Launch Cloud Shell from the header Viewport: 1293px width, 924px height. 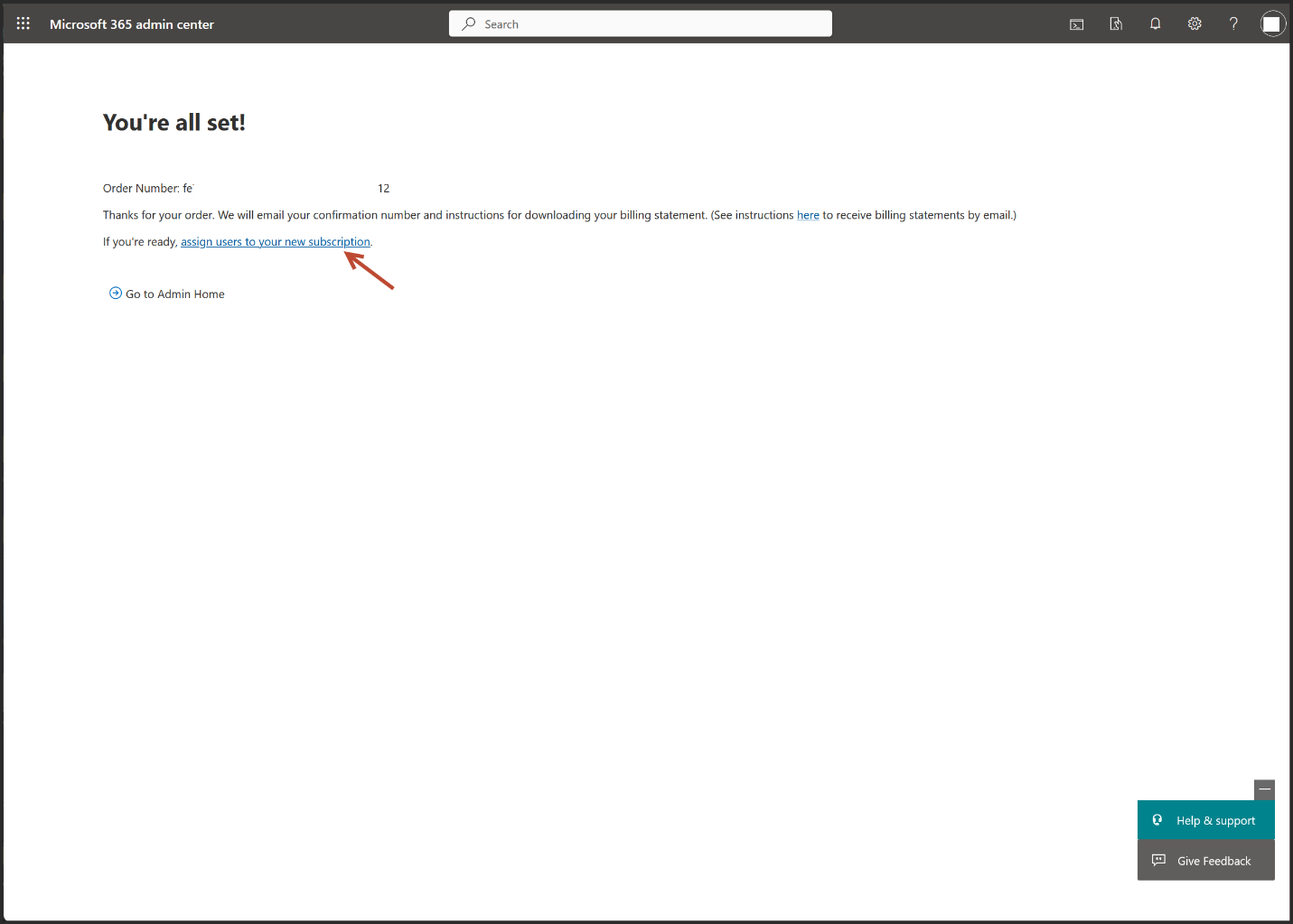point(1076,24)
